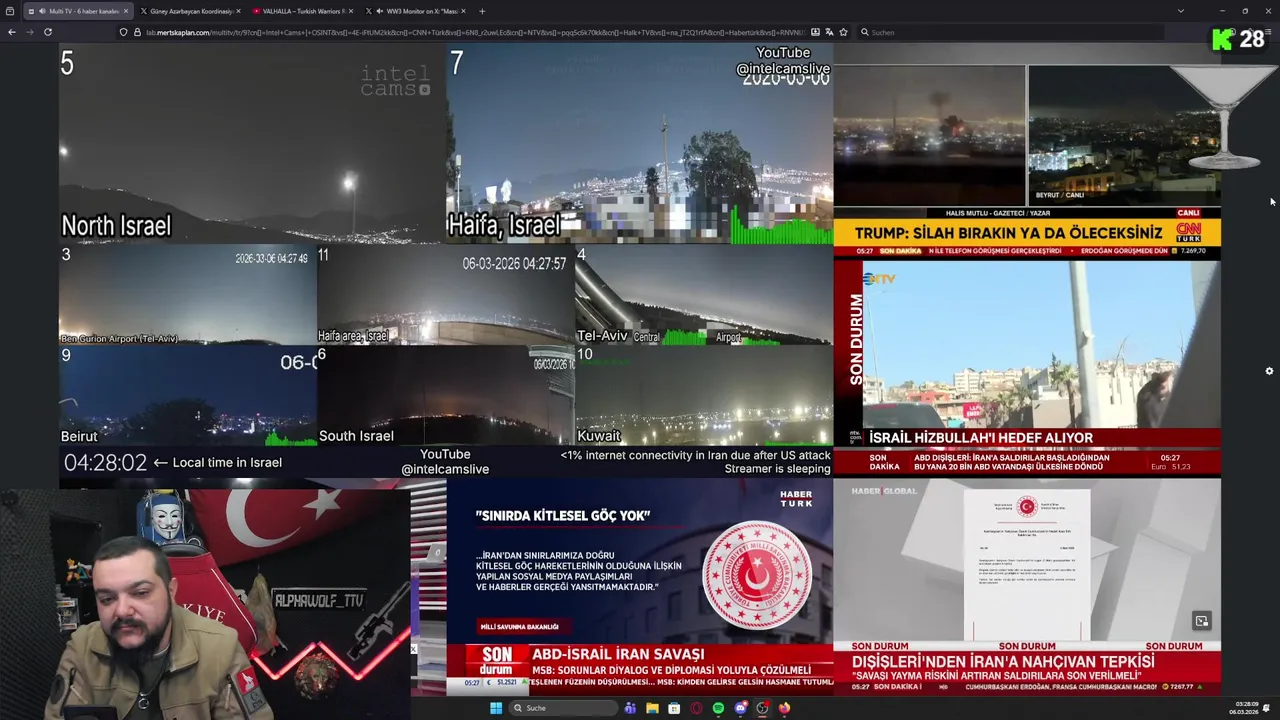The height and width of the screenshot is (720, 1280).
Task: Click 'SINIRDA KİTLESEL GÖÇ YOK' caption
Action: coord(563,516)
